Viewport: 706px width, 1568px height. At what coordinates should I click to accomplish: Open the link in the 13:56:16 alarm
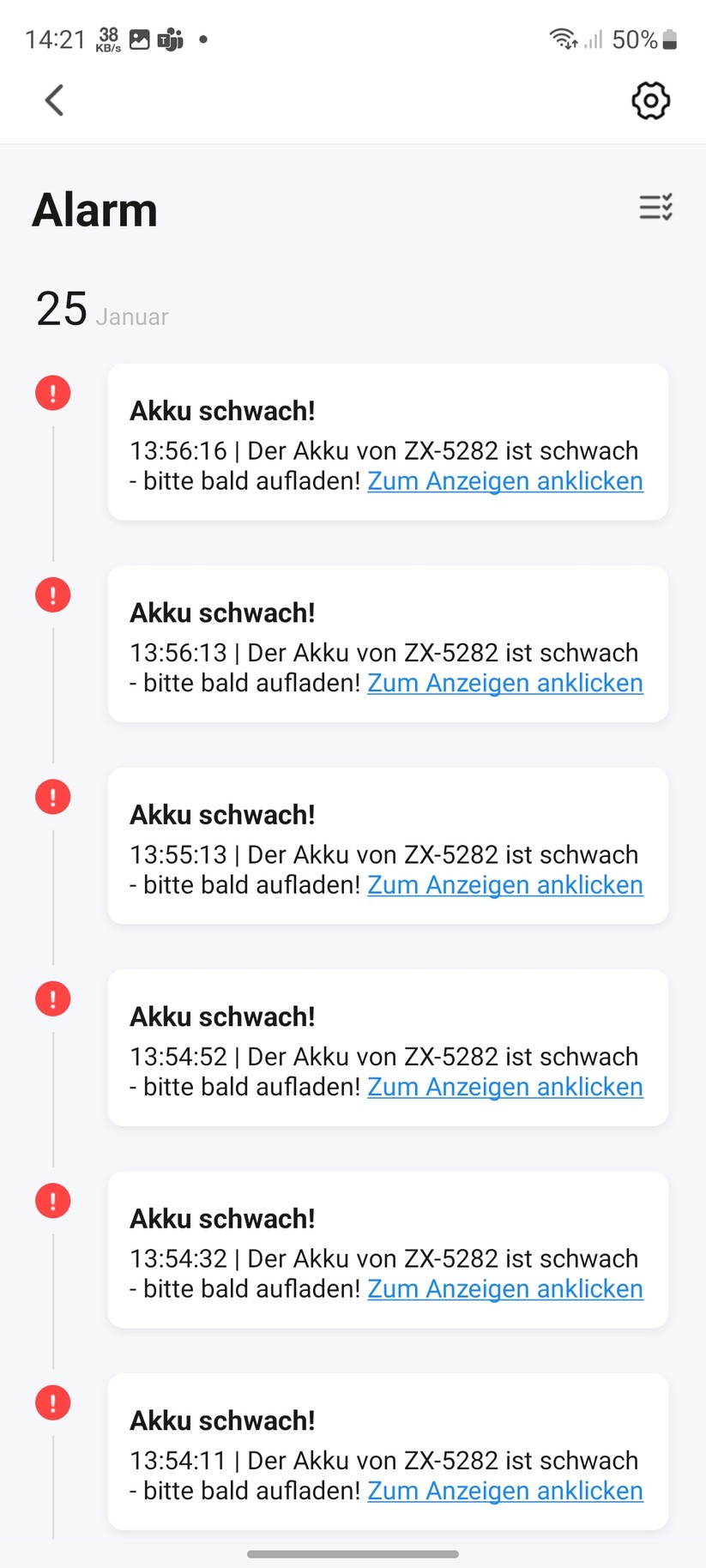click(x=504, y=481)
